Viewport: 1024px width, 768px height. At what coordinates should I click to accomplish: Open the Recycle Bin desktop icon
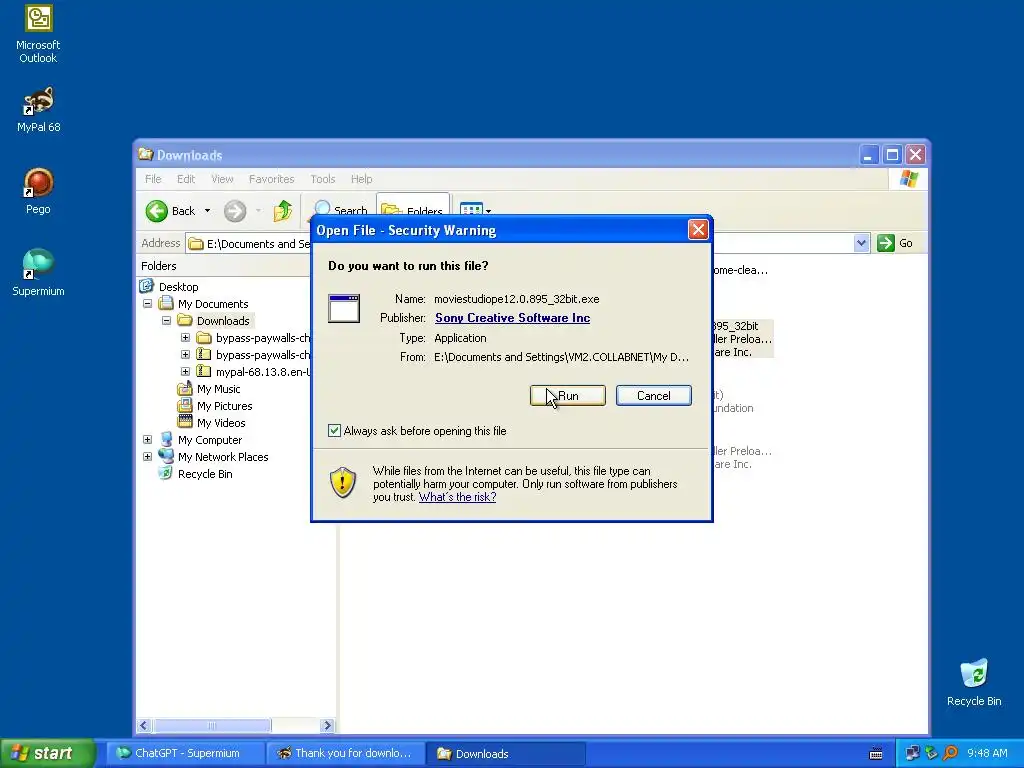click(974, 682)
